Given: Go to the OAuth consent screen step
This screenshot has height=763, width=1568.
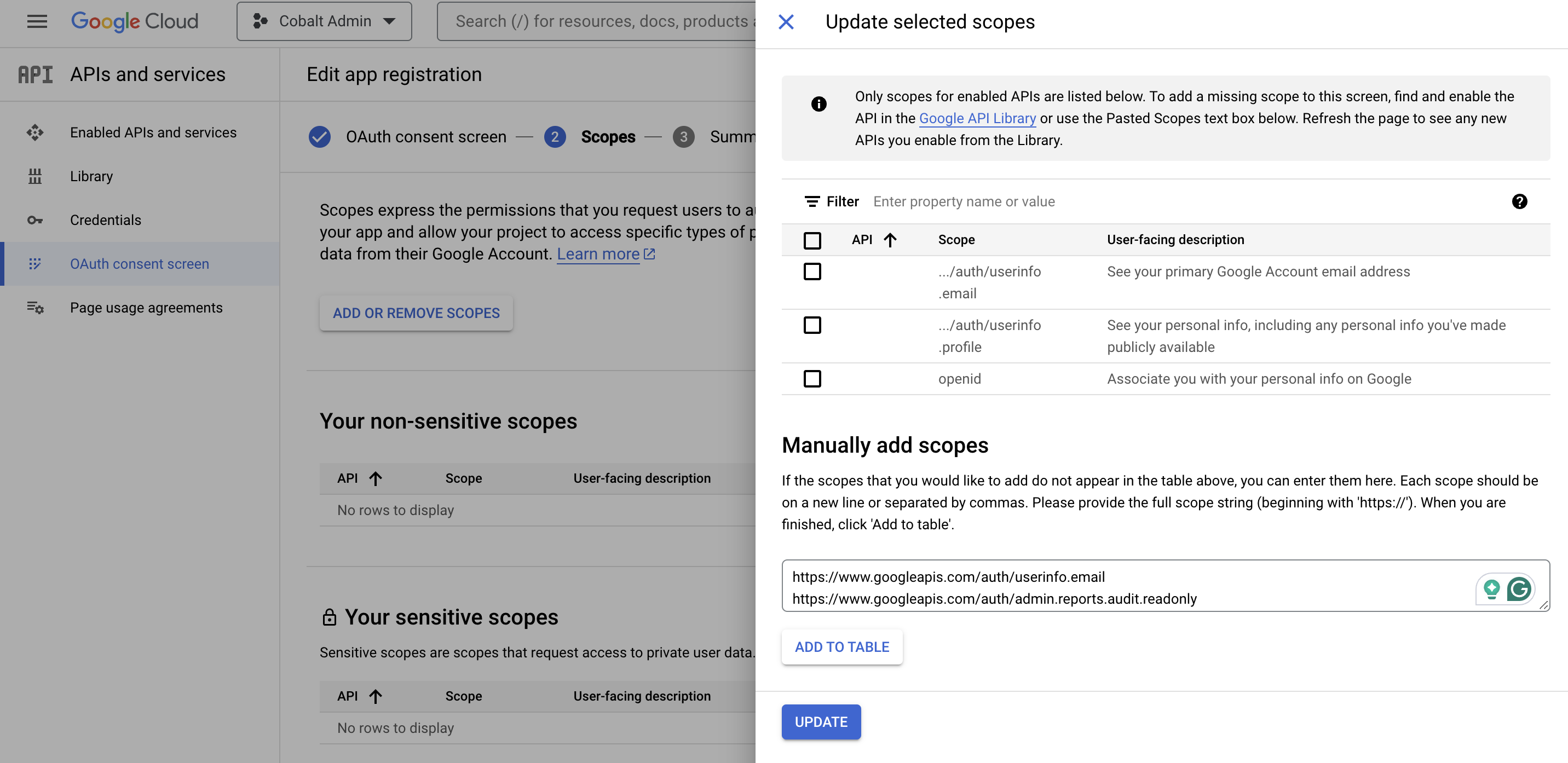Looking at the screenshot, I should coord(425,136).
